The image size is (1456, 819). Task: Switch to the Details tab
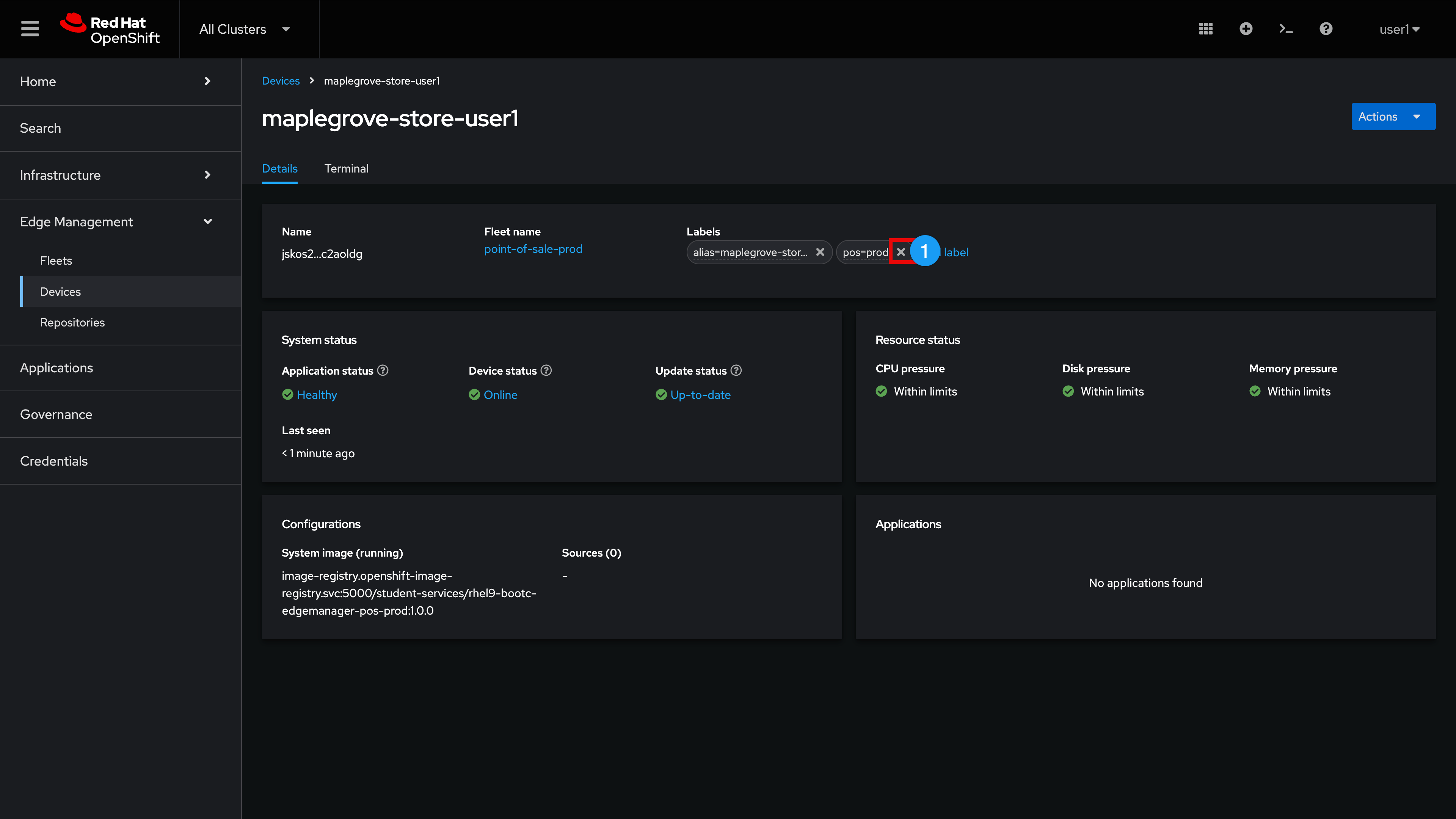280,168
